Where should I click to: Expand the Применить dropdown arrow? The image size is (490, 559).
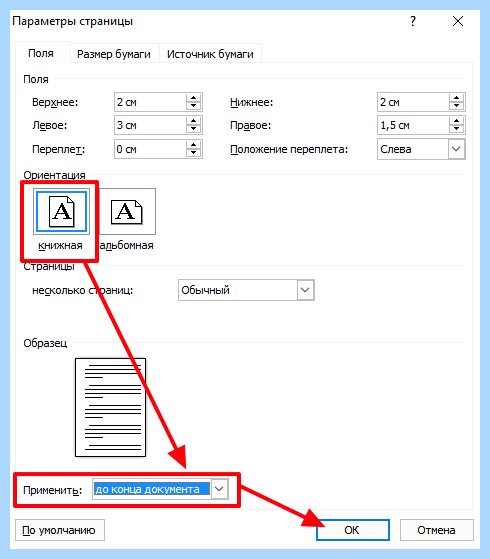click(219, 489)
